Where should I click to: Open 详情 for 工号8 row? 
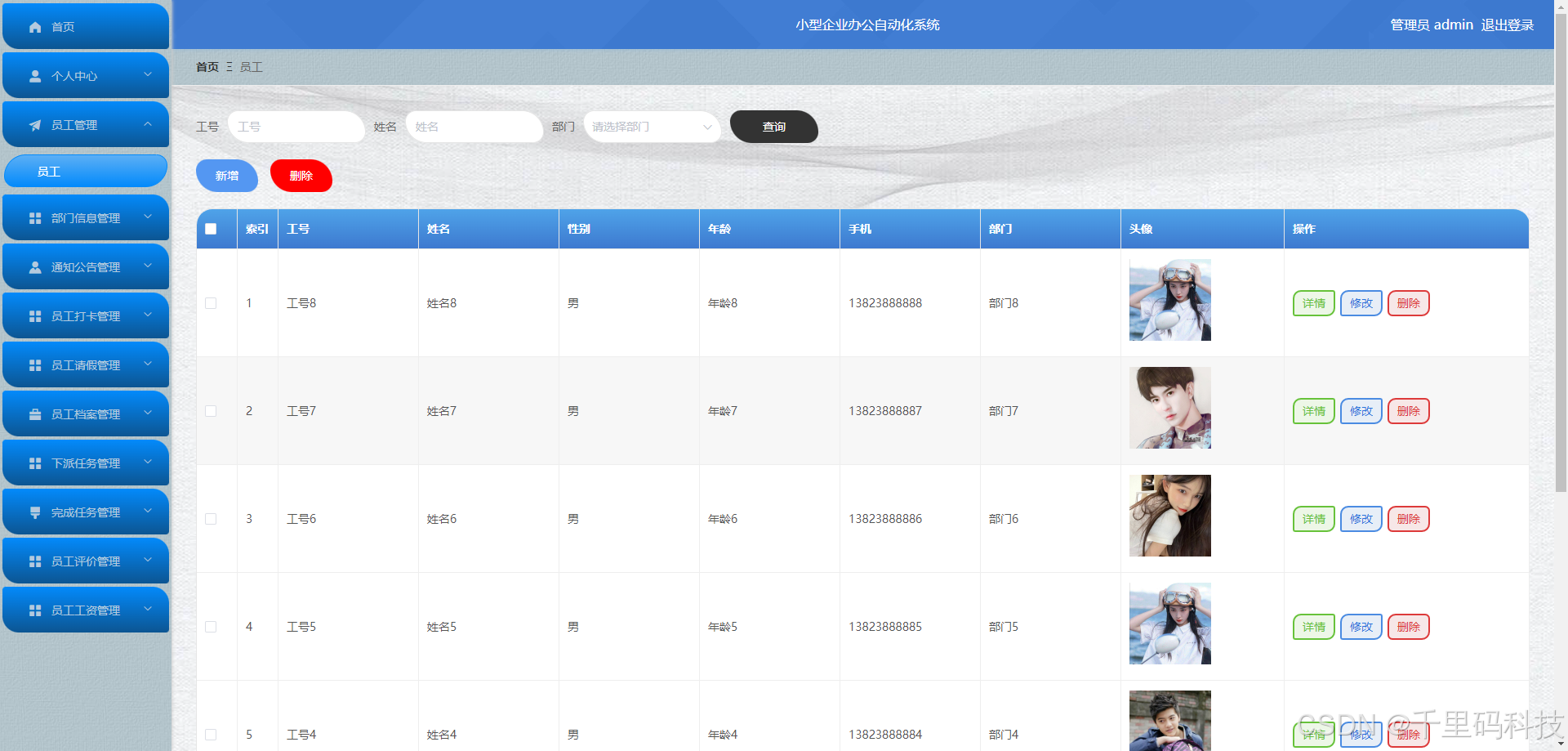1314,303
